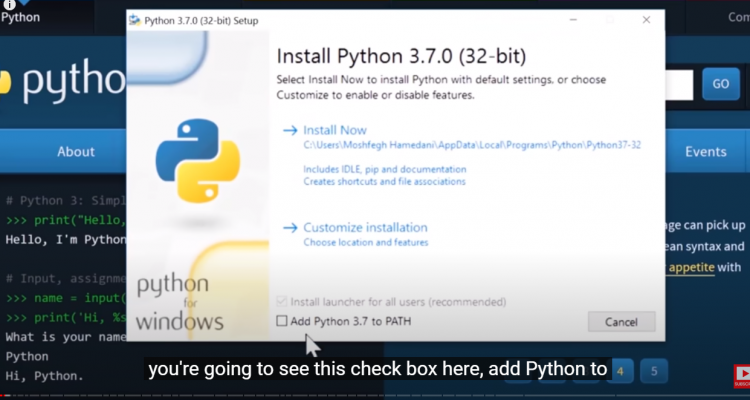
Task: Click Install Now option
Action: click(335, 130)
